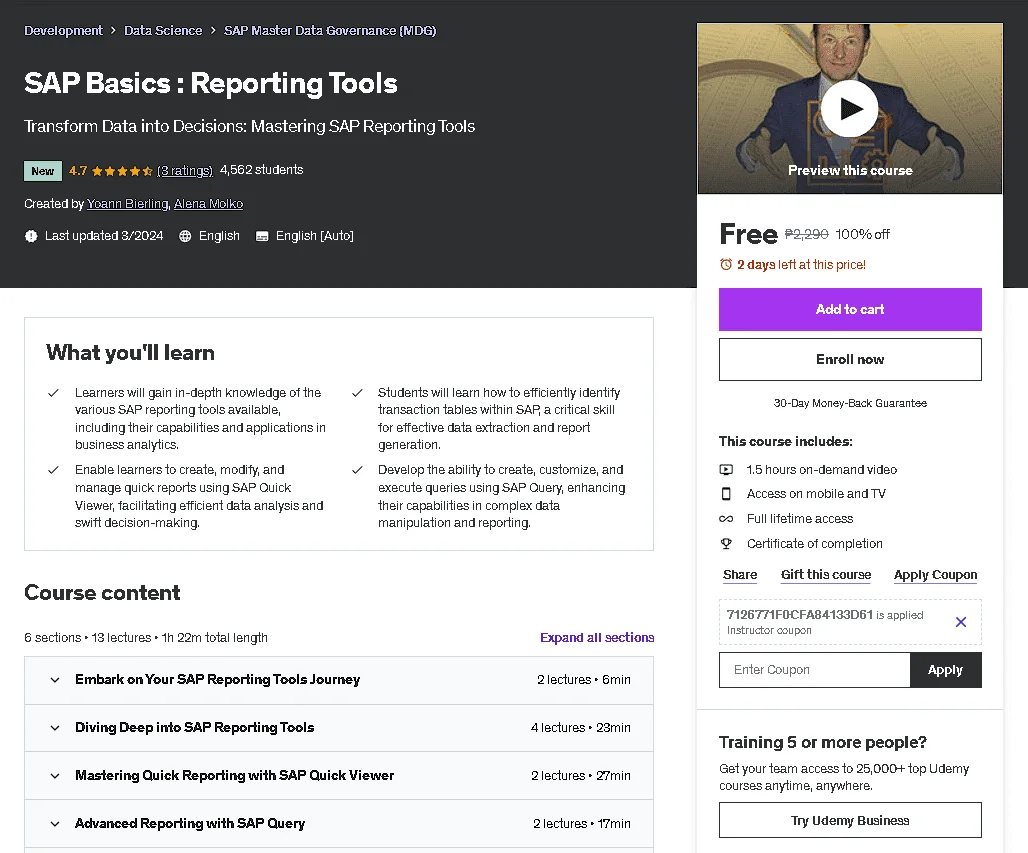1028x853 pixels.
Task: Expand 'Advanced Reporting with SAP Query' section
Action: coord(339,823)
